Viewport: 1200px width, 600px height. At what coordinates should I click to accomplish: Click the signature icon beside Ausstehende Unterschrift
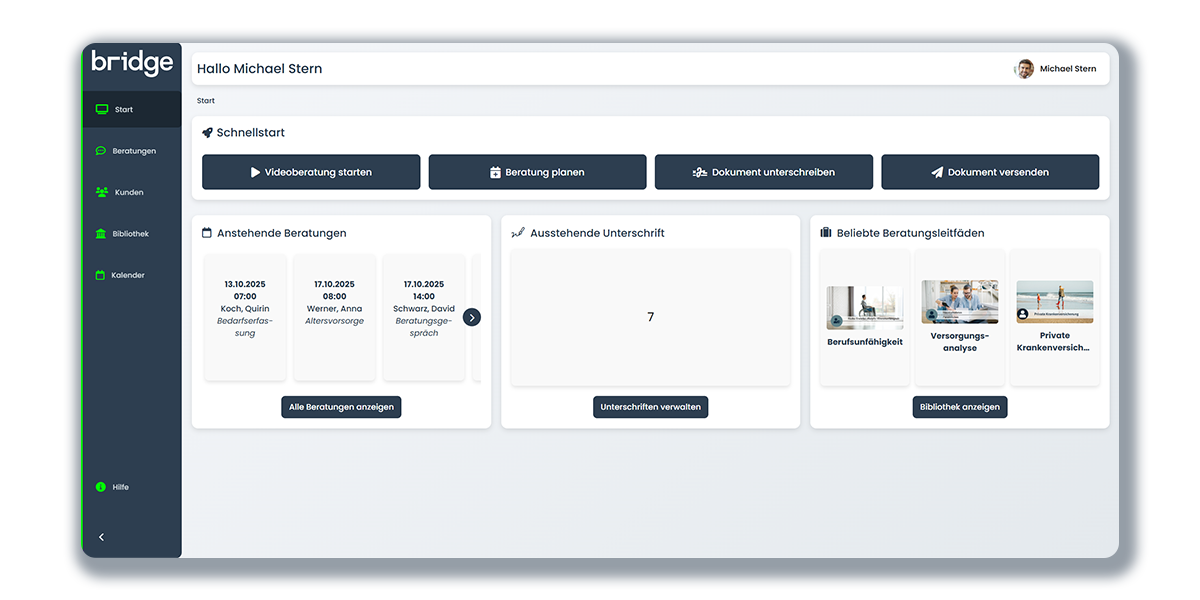tap(517, 233)
